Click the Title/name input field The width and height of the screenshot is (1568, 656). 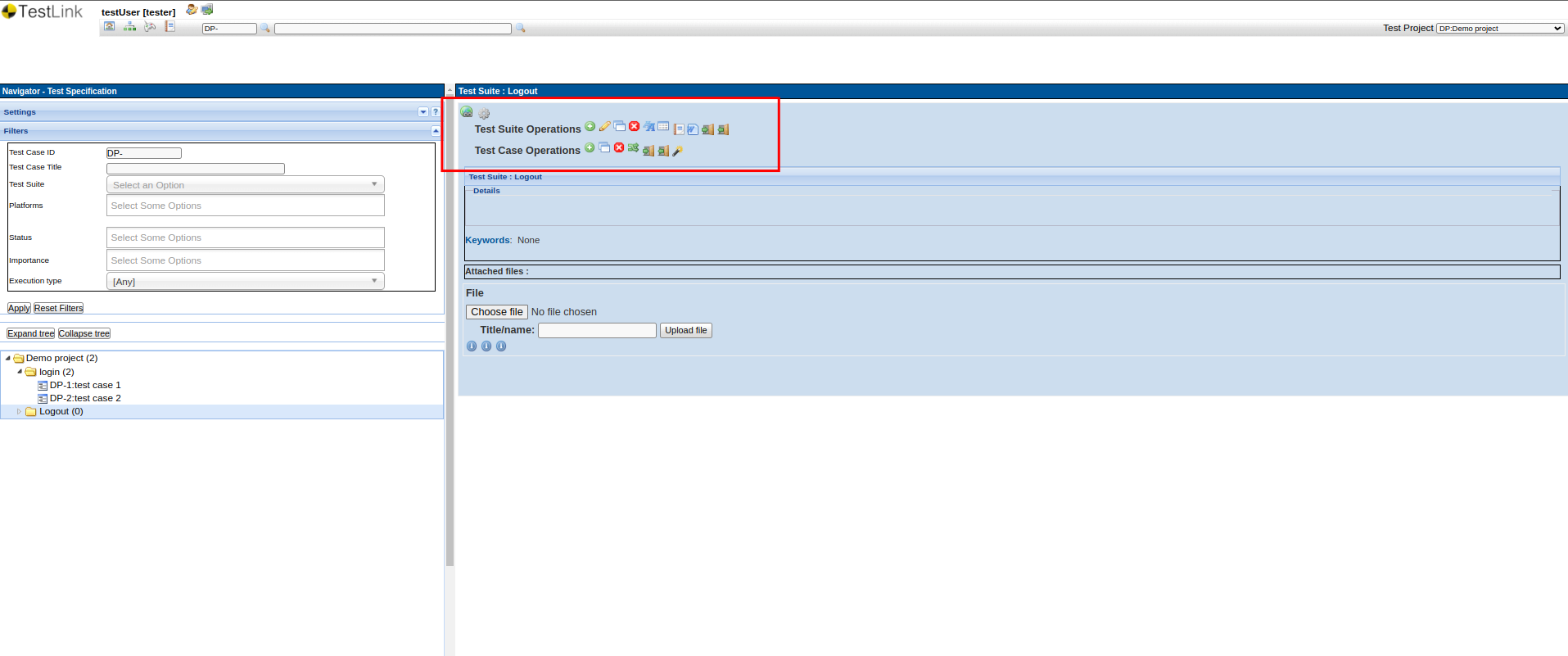point(597,331)
